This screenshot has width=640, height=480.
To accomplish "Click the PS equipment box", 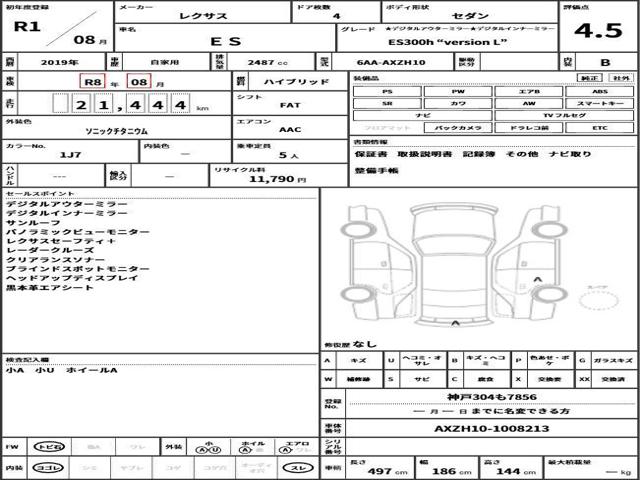I will tap(387, 92).
